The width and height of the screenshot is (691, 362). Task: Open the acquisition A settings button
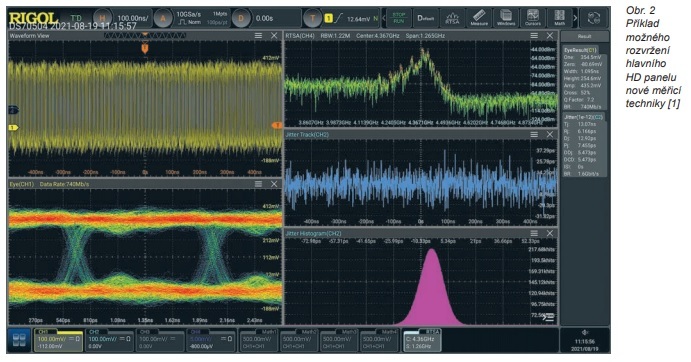tap(163, 19)
